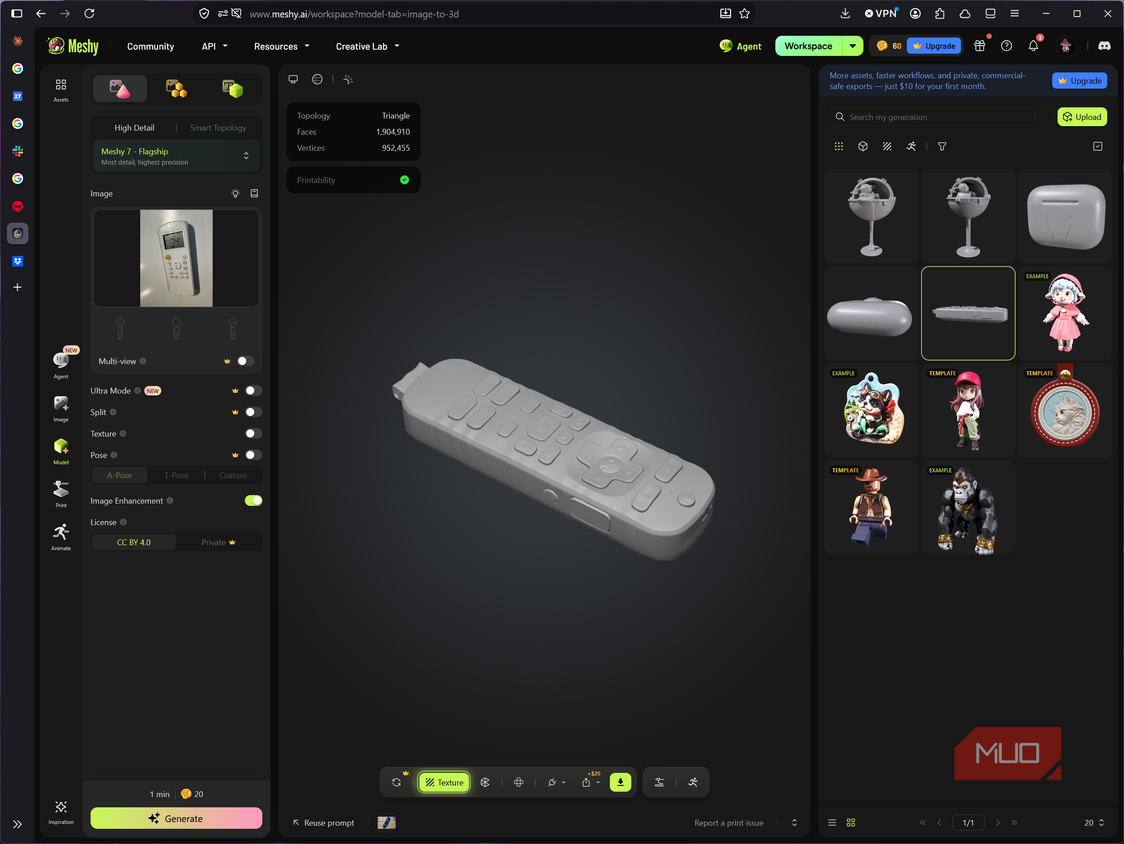The image size is (1124, 844).
Task: Enable the Pose switch
Action: tap(253, 455)
